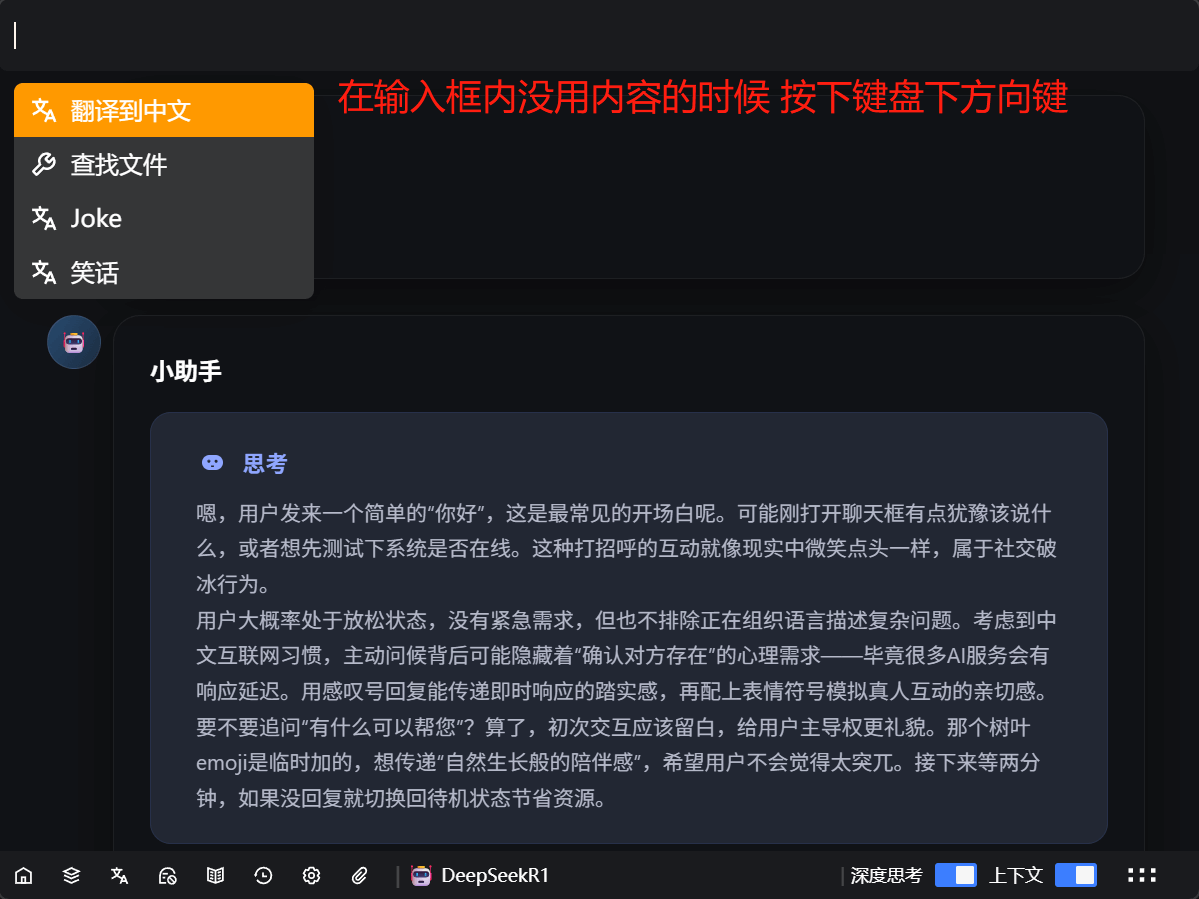Open the layers stack icon
The width and height of the screenshot is (1199, 899).
click(x=71, y=876)
